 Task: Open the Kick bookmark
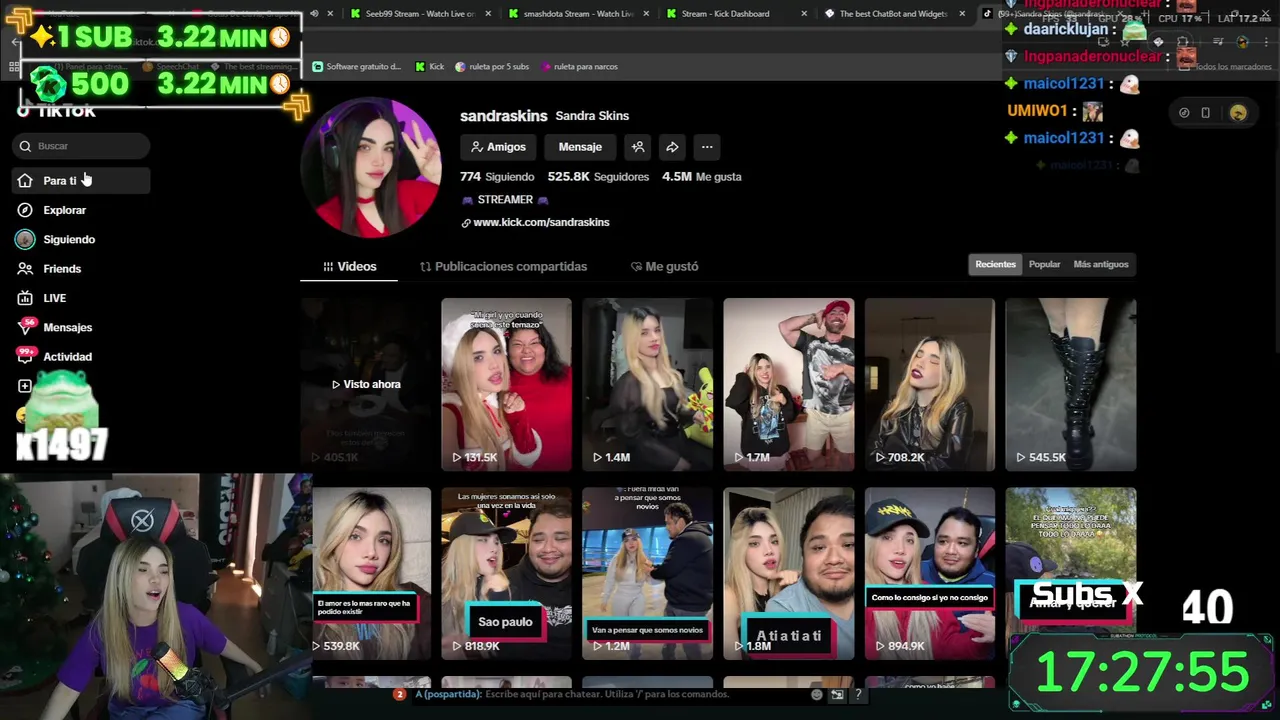(430, 67)
